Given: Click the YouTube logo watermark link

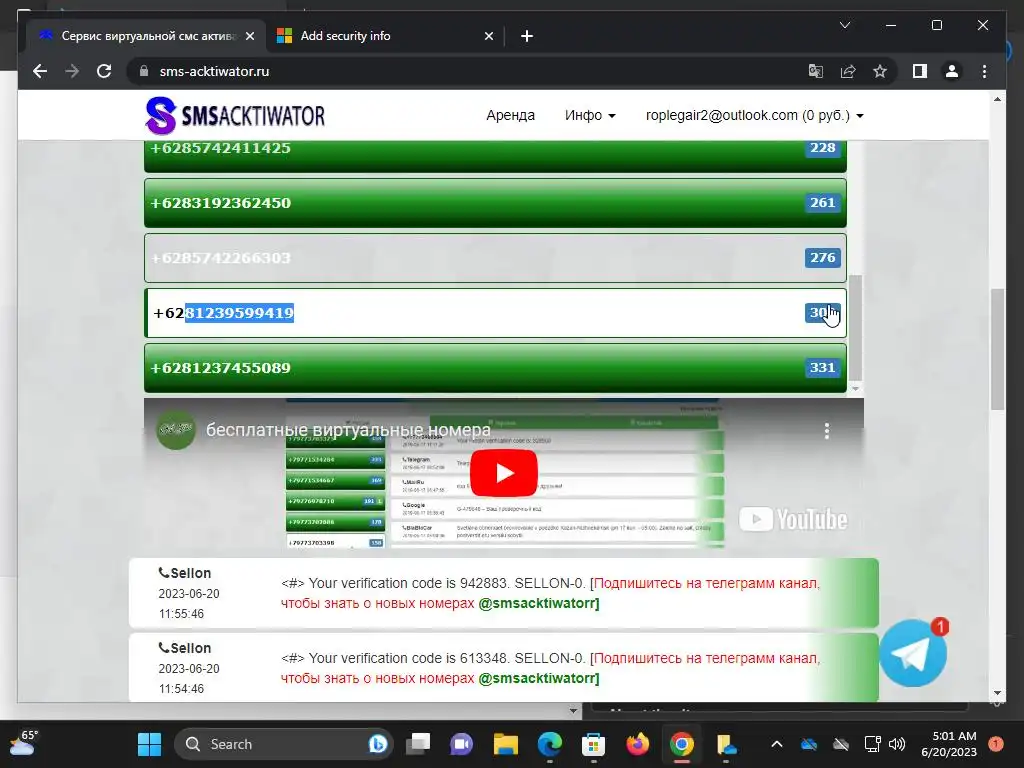Looking at the screenshot, I should pos(793,519).
